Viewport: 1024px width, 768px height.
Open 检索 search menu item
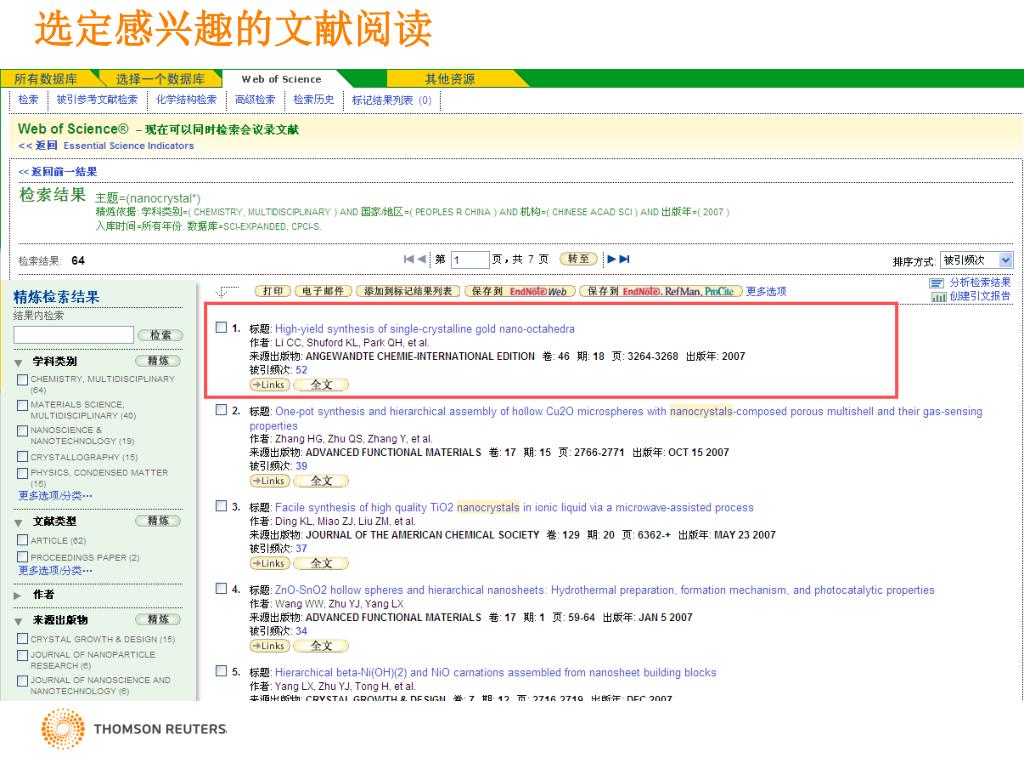coord(28,100)
